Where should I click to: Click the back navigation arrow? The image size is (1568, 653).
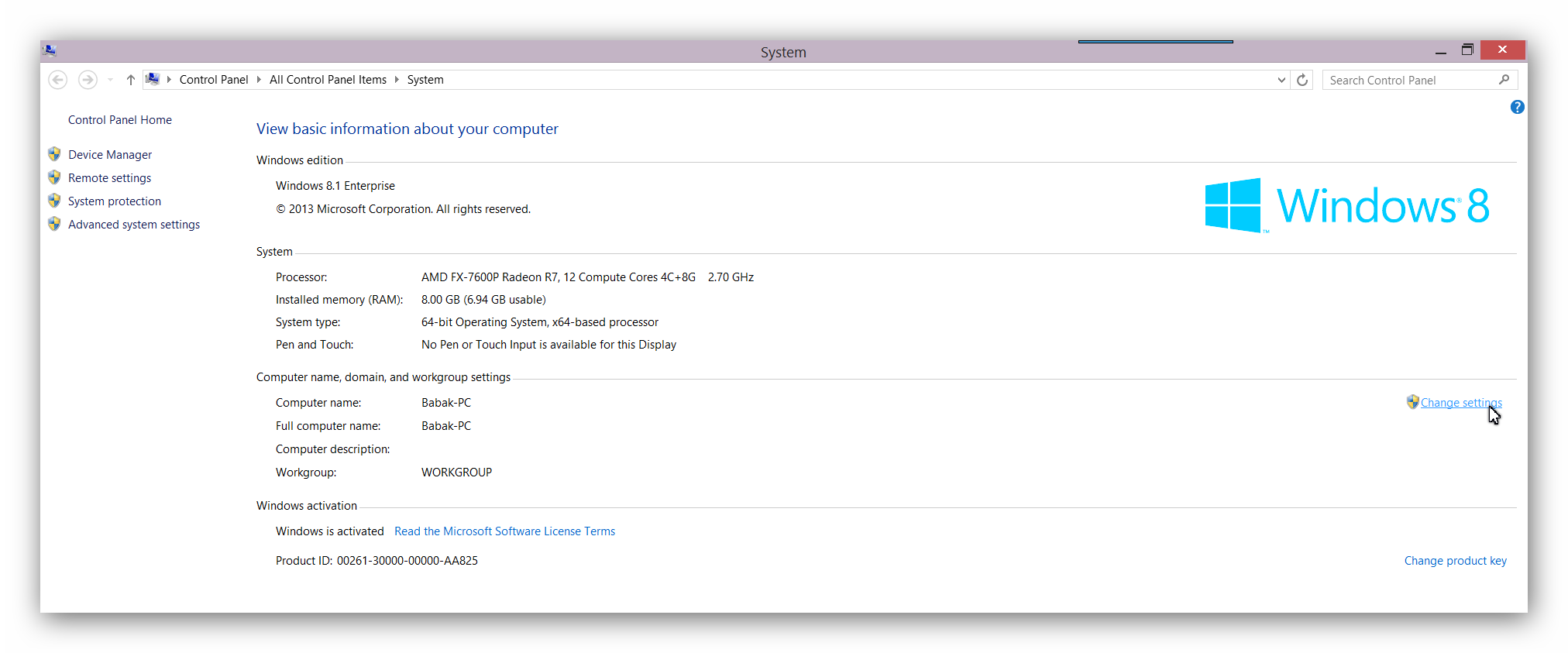click(57, 80)
